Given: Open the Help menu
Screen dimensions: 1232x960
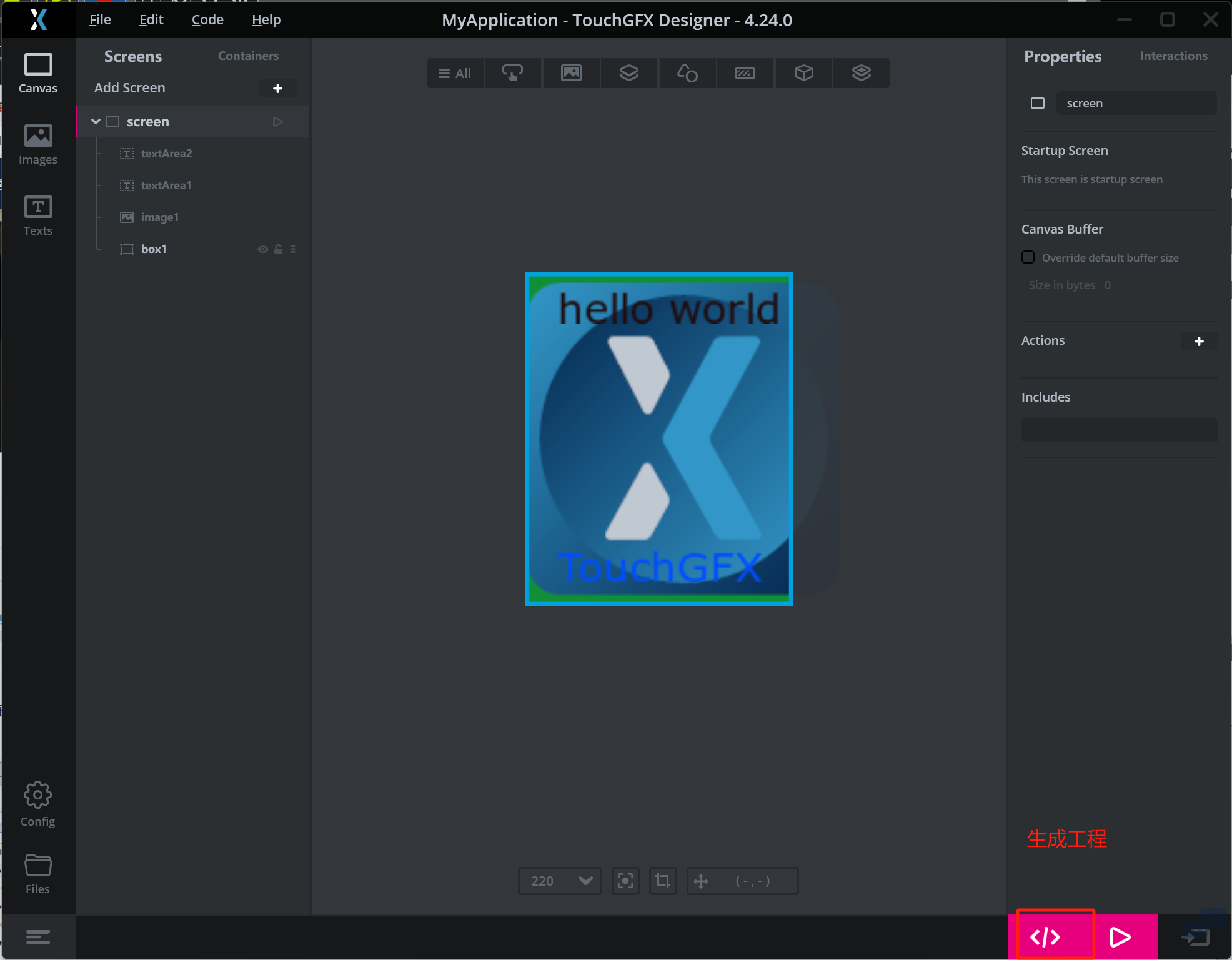Looking at the screenshot, I should [266, 20].
